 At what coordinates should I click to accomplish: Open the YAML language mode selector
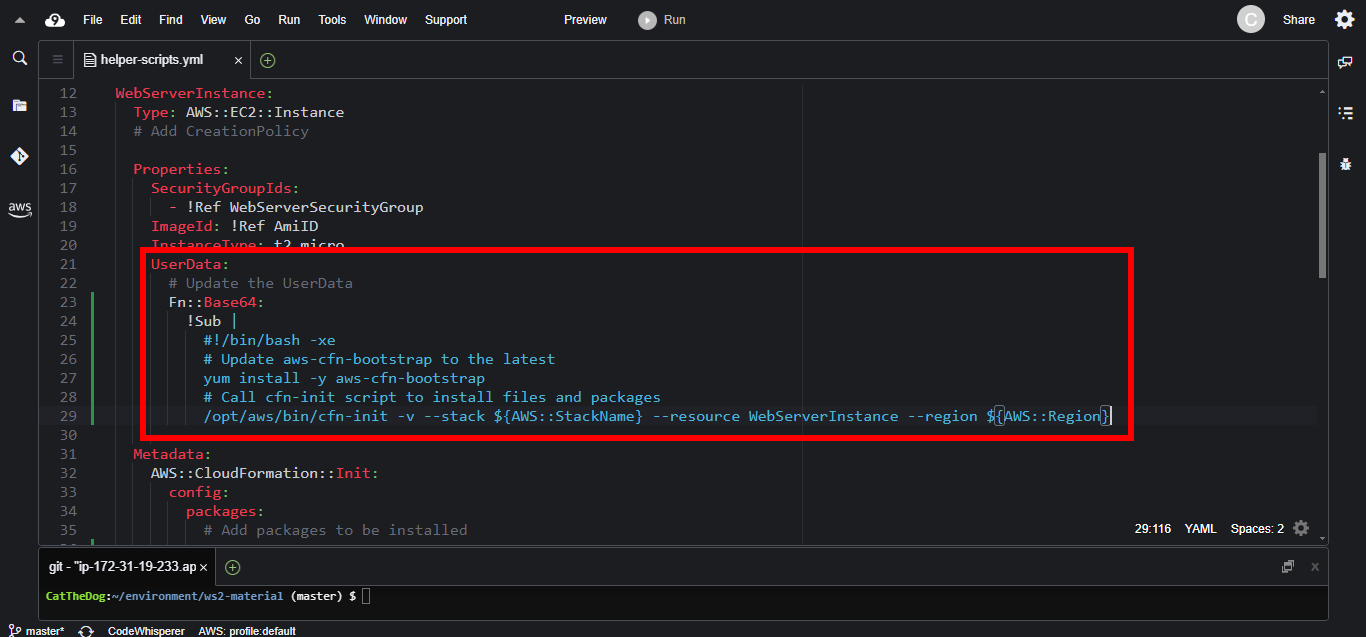pyautogui.click(x=1200, y=529)
